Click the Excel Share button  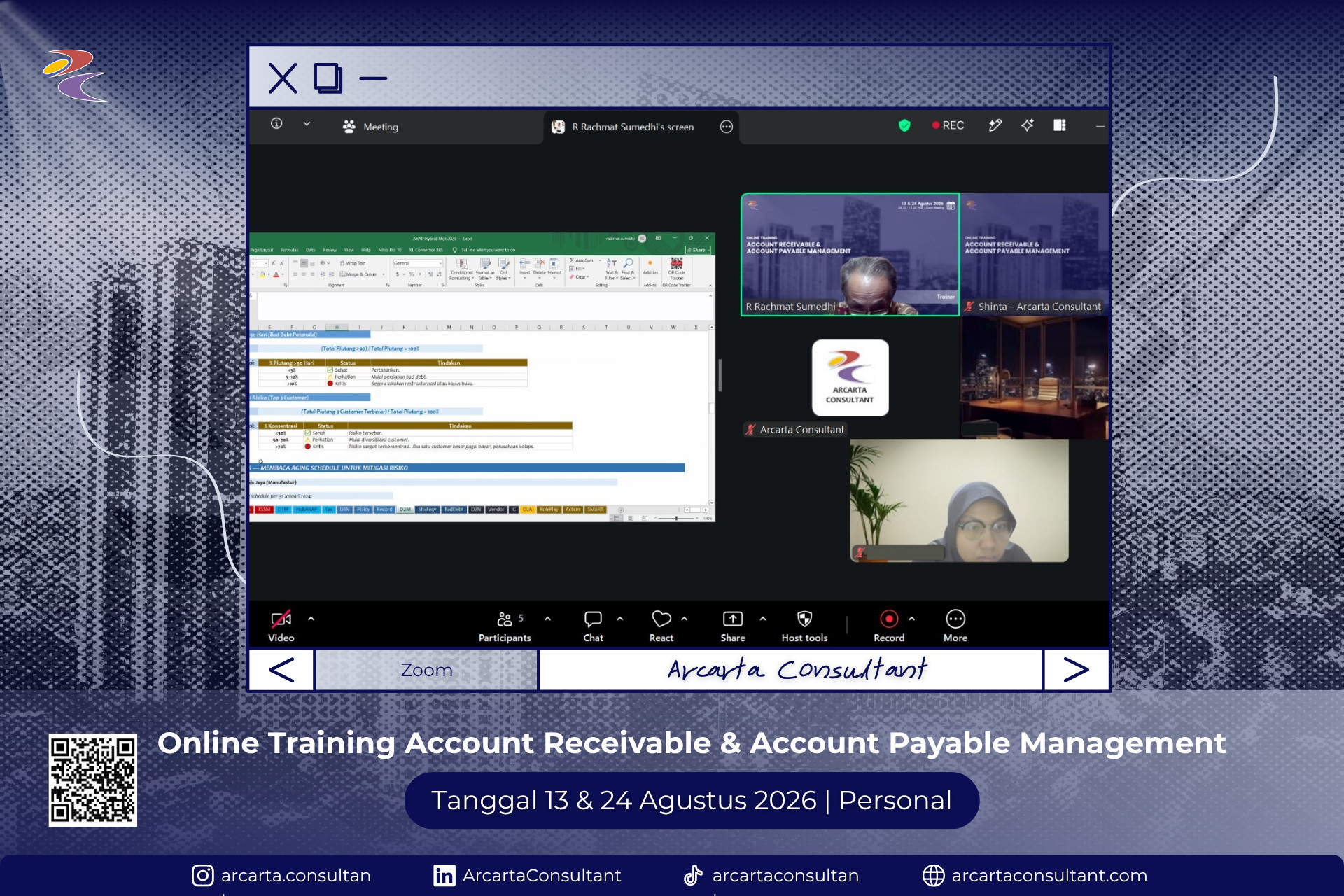(x=698, y=250)
